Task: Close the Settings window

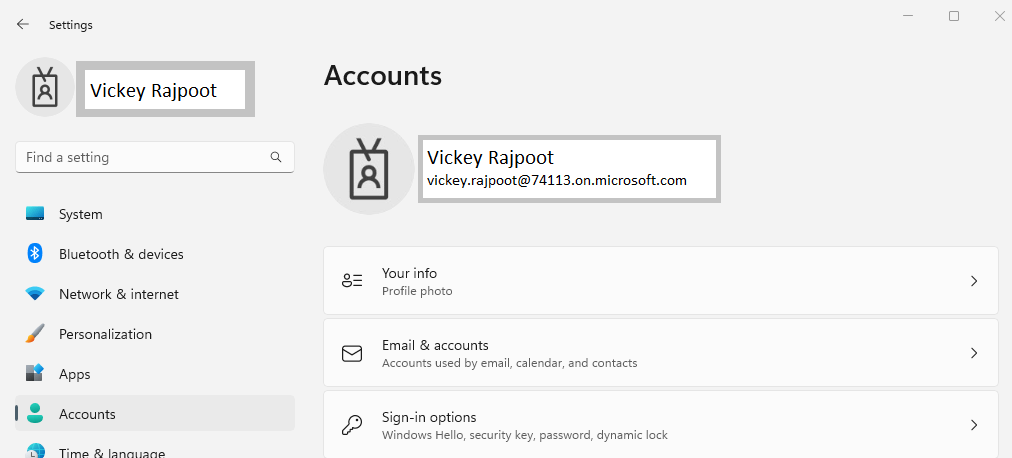Action: pyautogui.click(x=999, y=16)
